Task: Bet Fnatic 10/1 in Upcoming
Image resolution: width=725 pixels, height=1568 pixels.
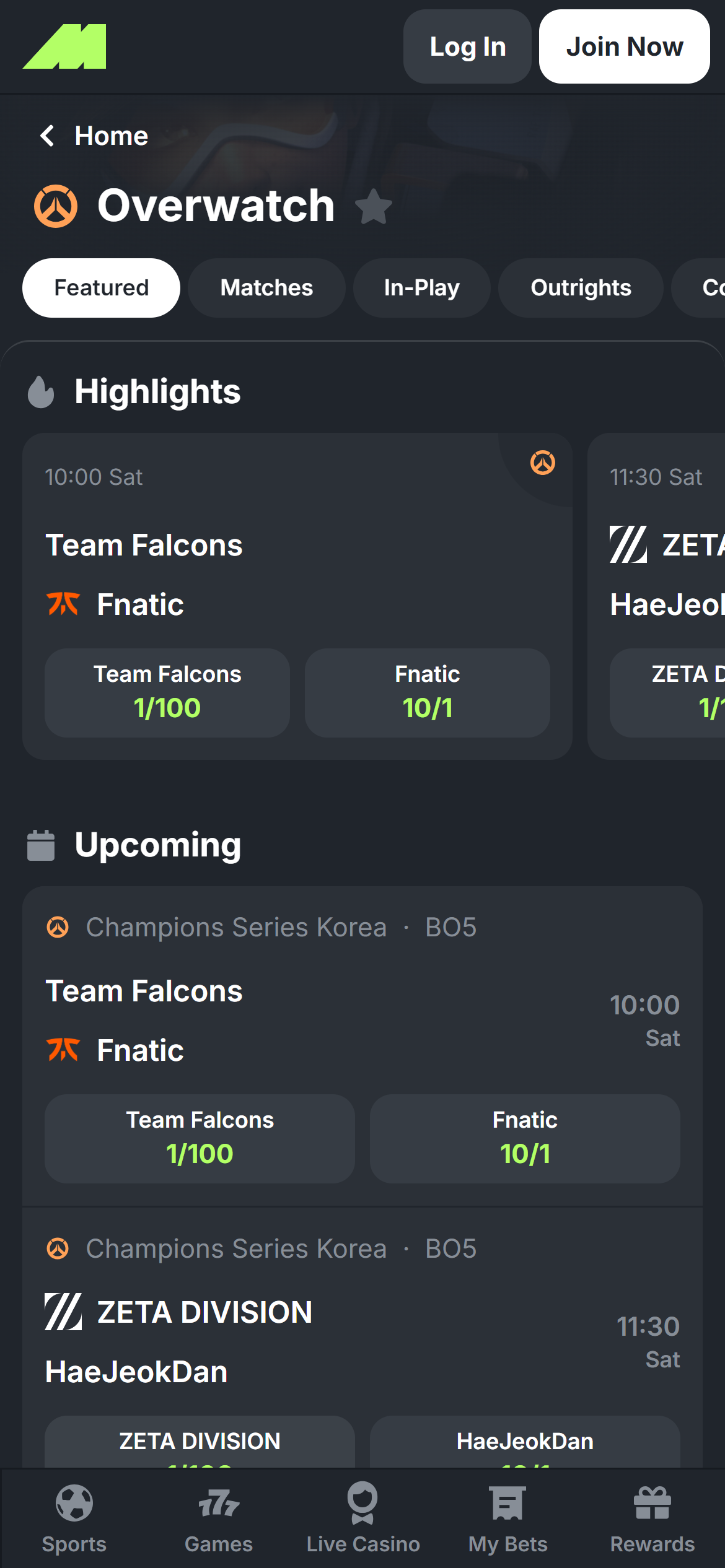Action: click(525, 1138)
